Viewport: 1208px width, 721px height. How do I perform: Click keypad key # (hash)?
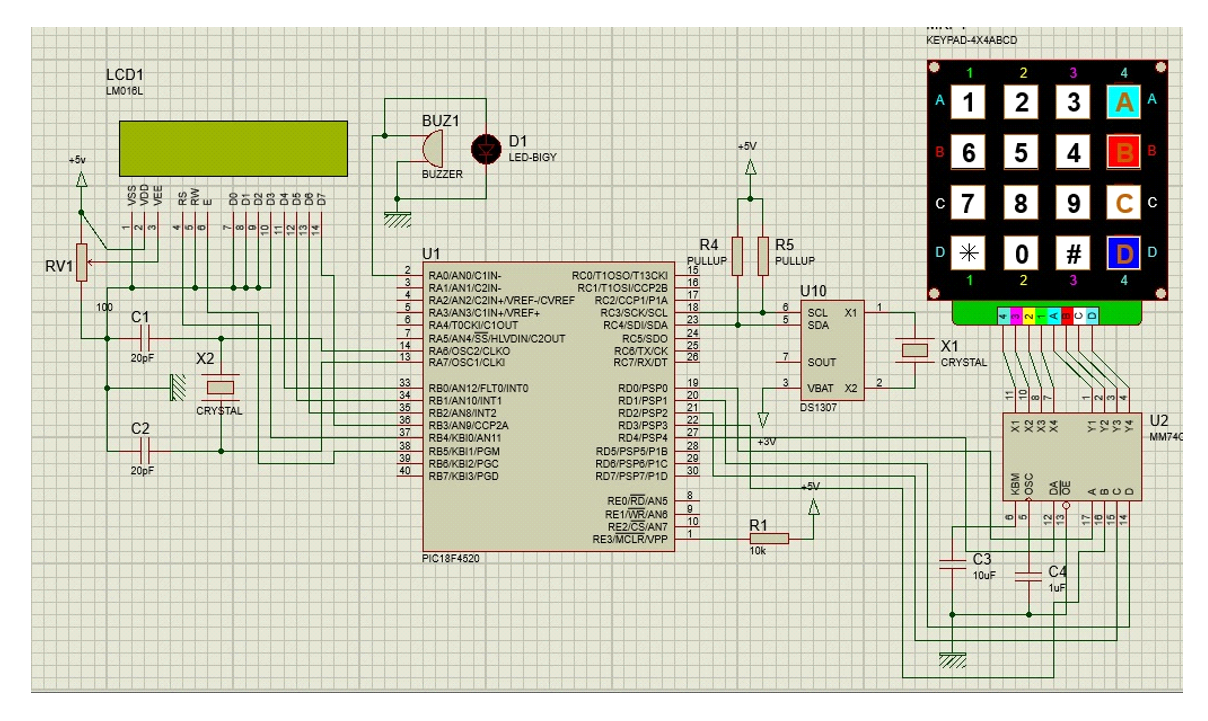coord(1073,253)
